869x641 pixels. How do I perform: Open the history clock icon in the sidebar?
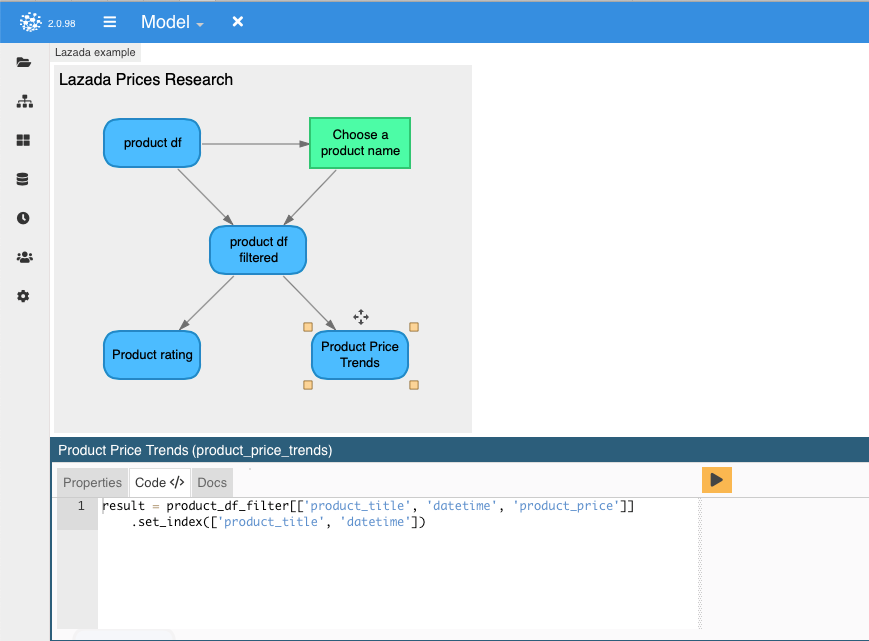point(23,218)
